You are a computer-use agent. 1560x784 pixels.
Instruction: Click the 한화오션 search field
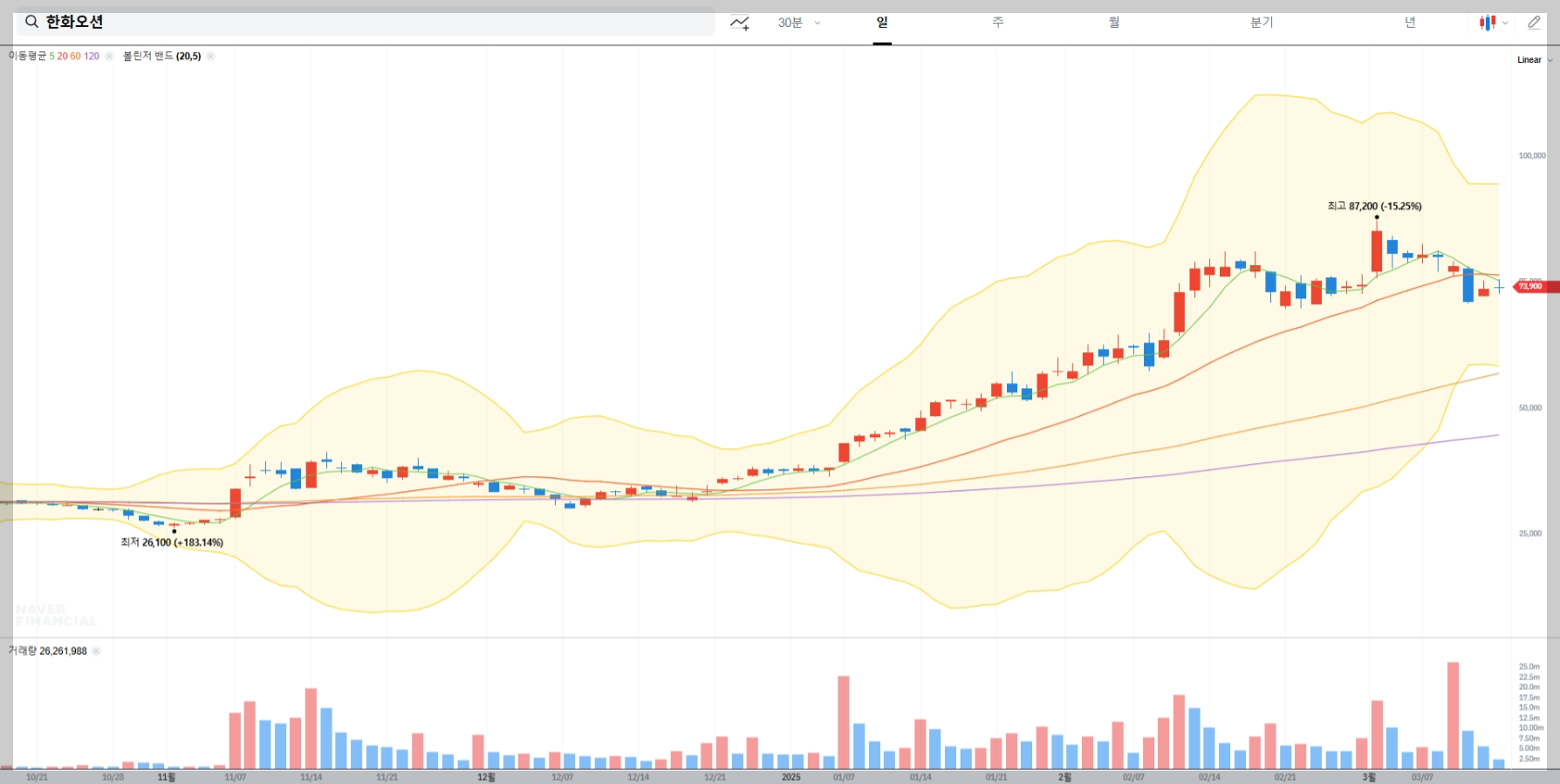point(365,22)
